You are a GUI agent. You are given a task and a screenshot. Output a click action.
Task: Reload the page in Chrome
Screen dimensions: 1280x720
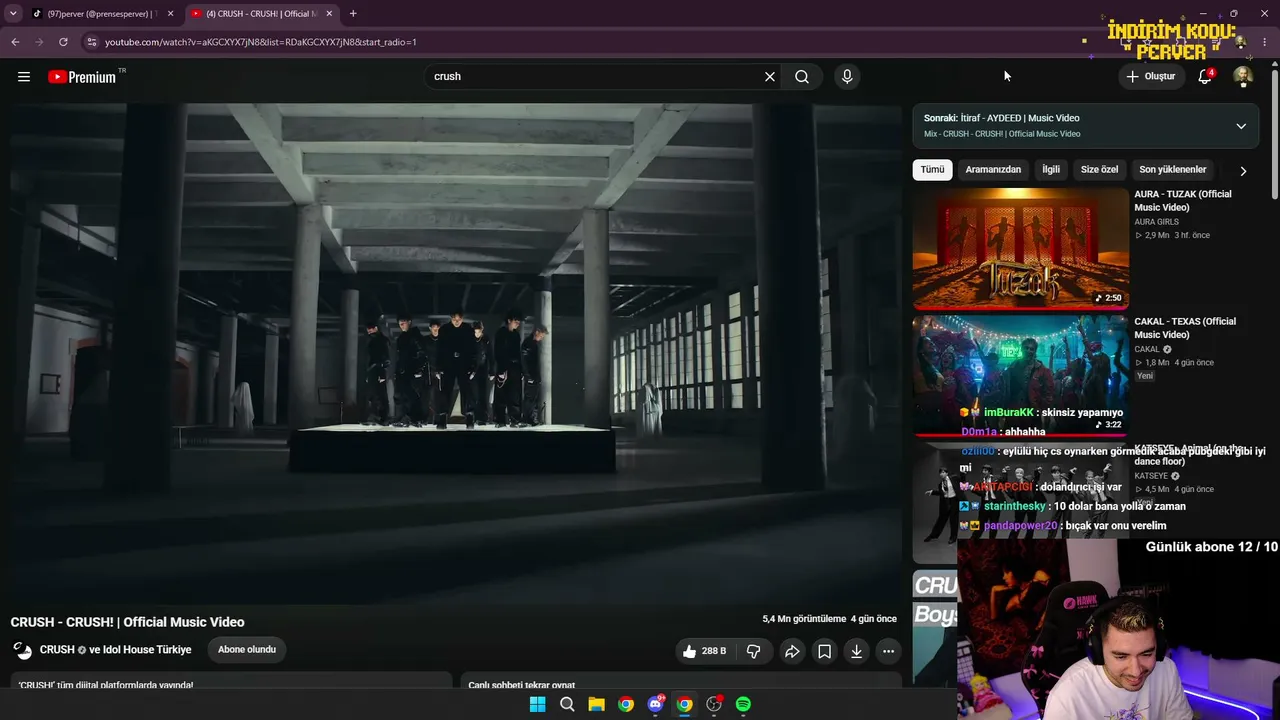click(63, 42)
